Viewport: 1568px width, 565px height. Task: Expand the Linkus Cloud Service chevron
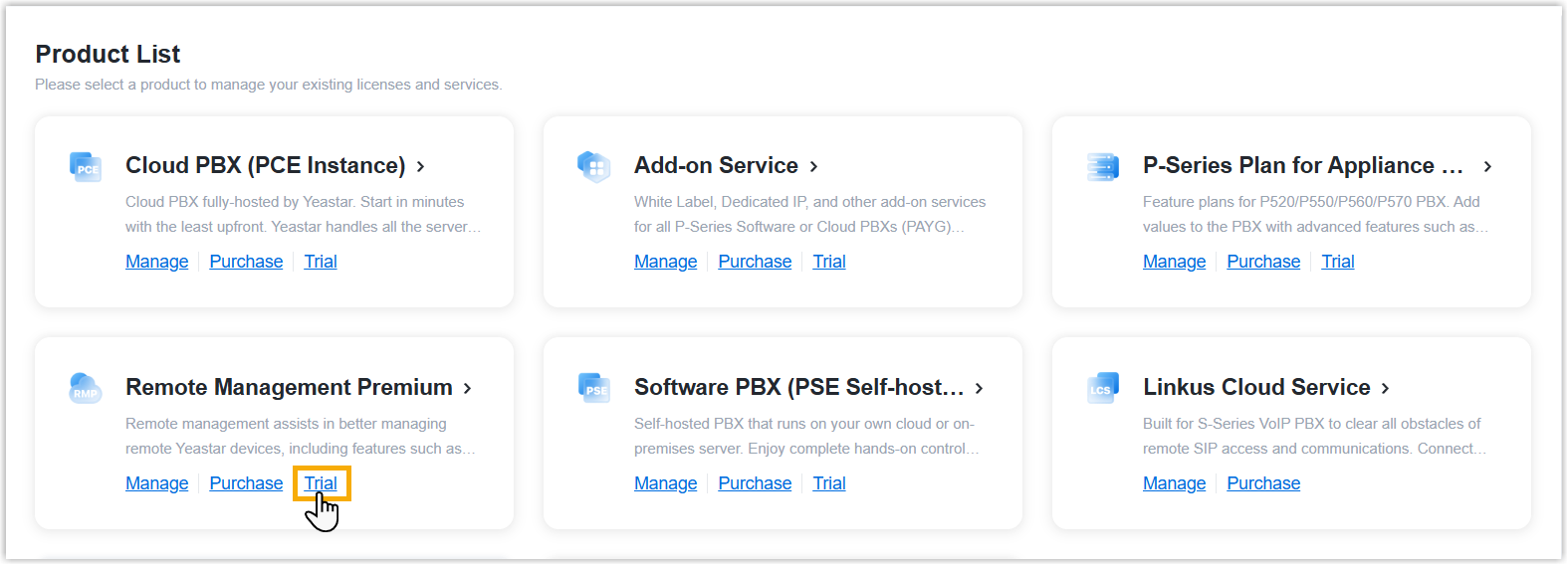(x=1385, y=389)
